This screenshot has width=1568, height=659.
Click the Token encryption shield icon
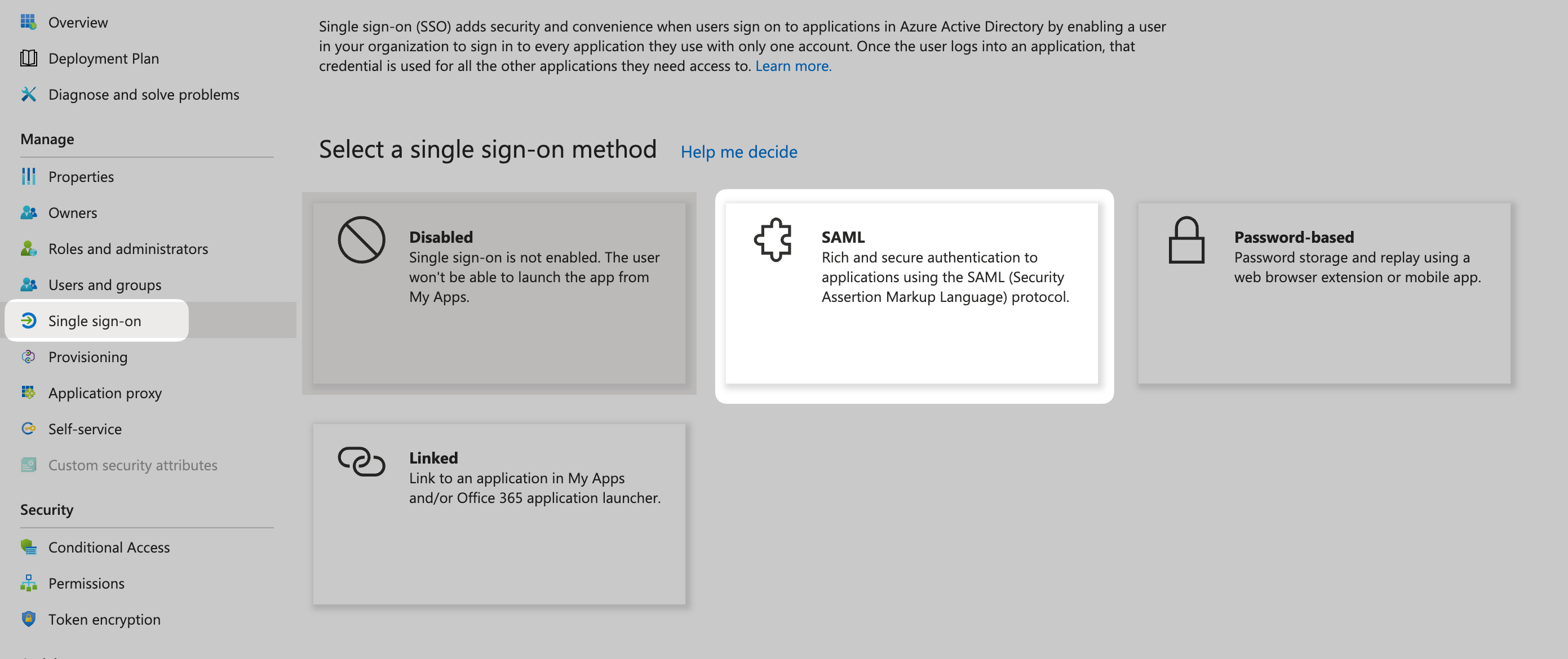click(x=28, y=619)
